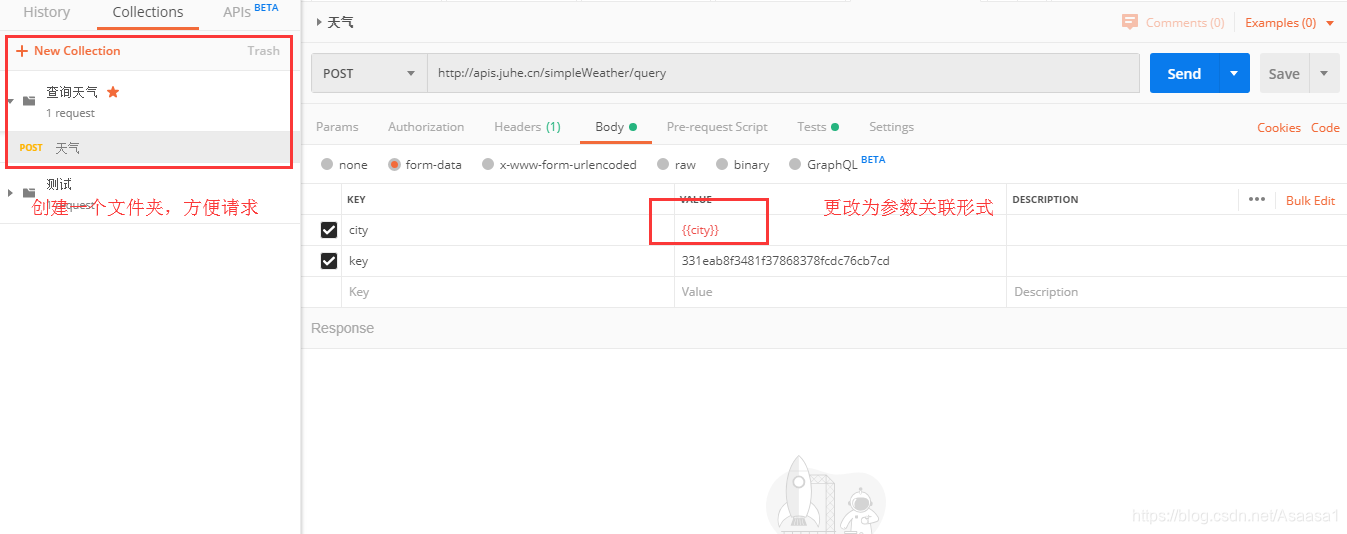The height and width of the screenshot is (534, 1347).
Task: Switch to the Collections tab
Action: [x=148, y=12]
